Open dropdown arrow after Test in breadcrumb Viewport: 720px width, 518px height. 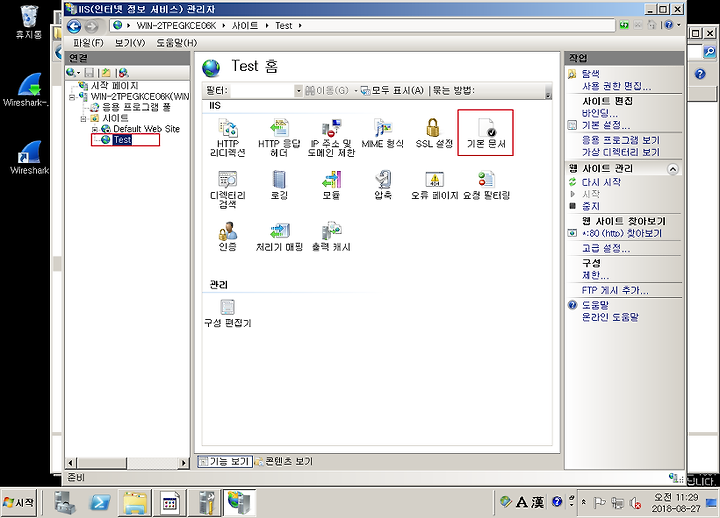300,26
